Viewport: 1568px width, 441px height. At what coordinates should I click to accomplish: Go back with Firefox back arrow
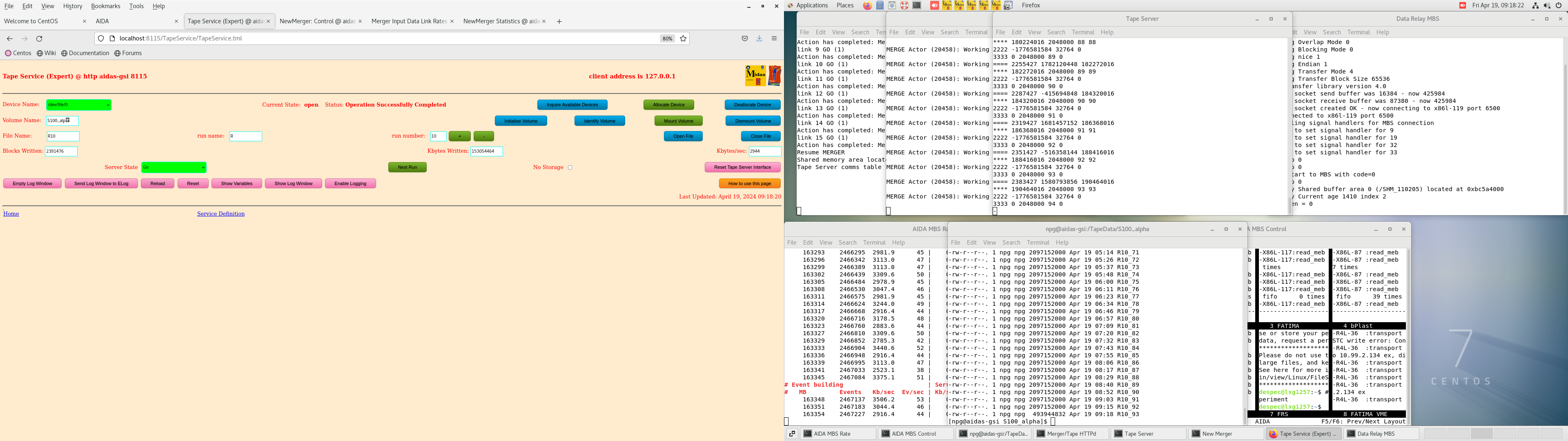coord(10,38)
